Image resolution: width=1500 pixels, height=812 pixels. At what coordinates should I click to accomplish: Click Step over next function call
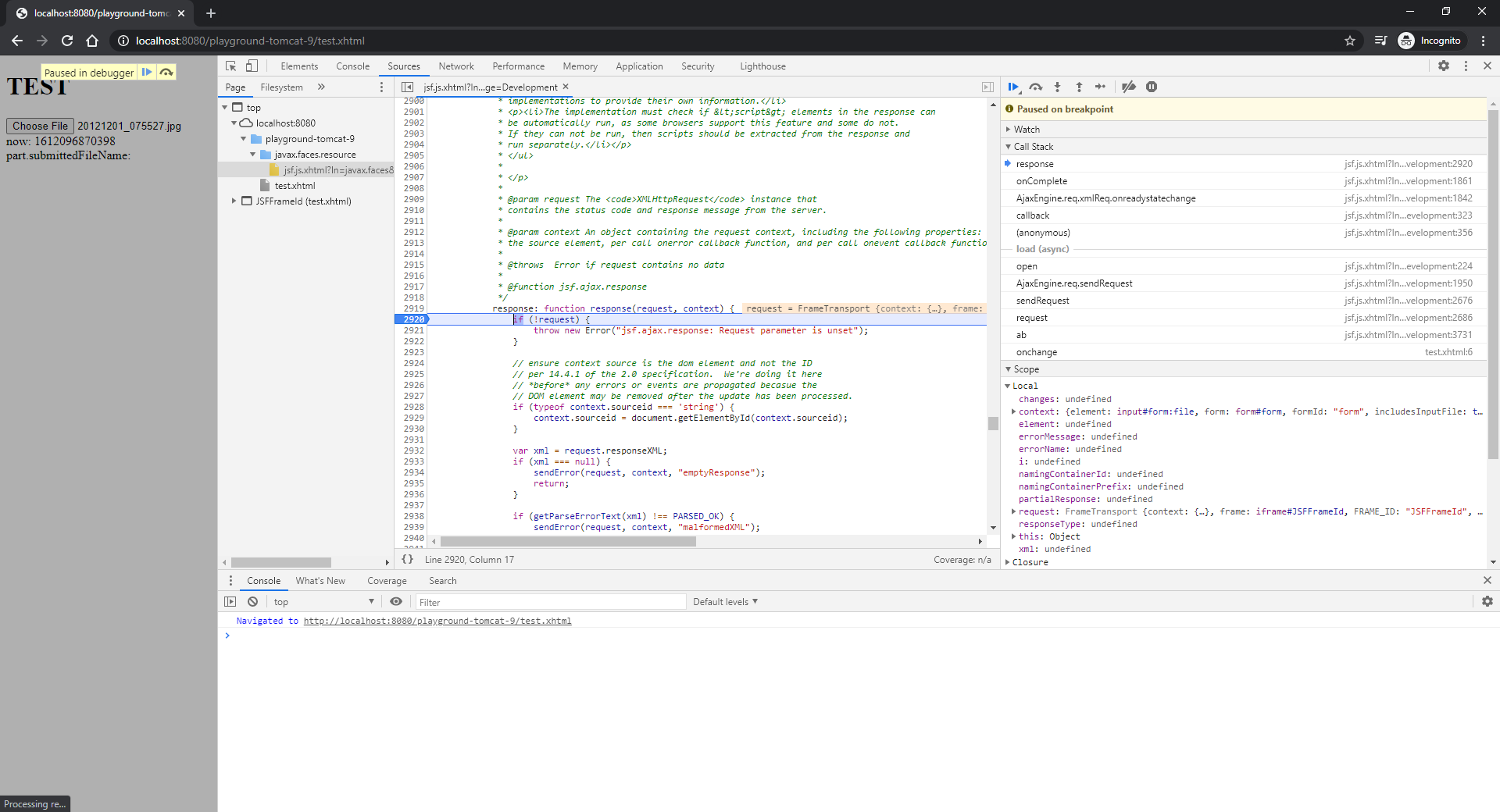1036,87
